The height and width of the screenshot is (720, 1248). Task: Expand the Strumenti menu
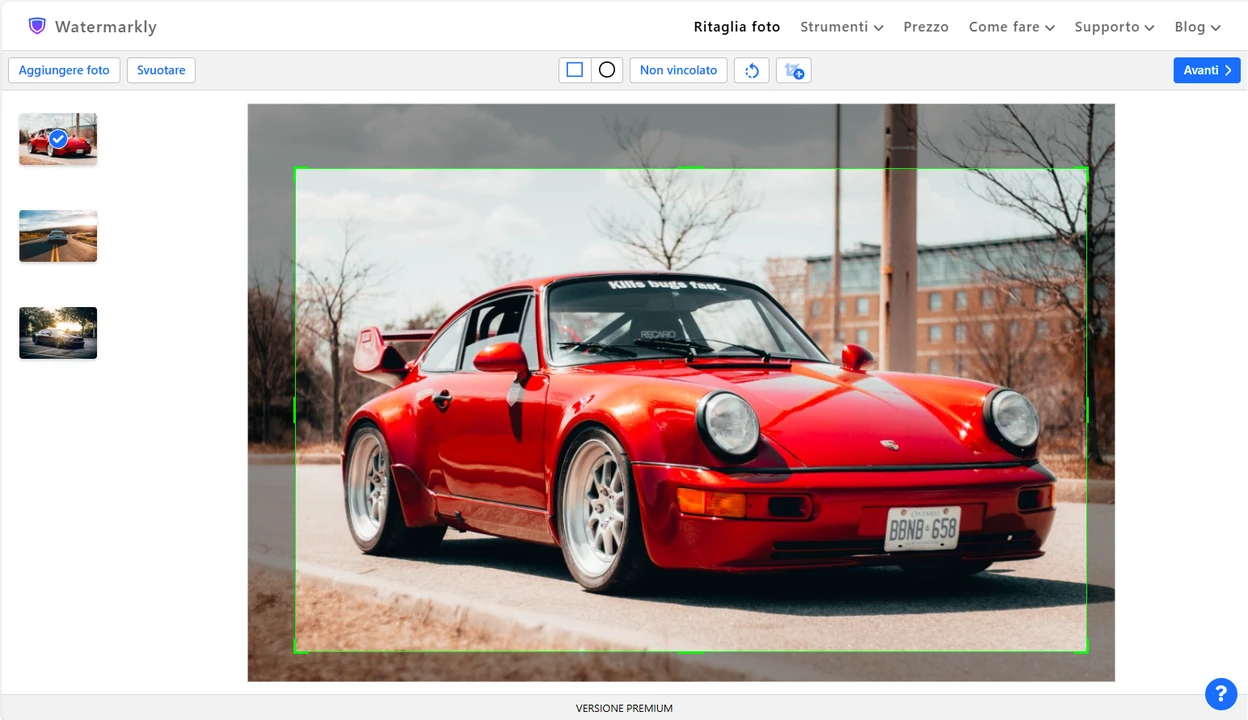click(842, 27)
